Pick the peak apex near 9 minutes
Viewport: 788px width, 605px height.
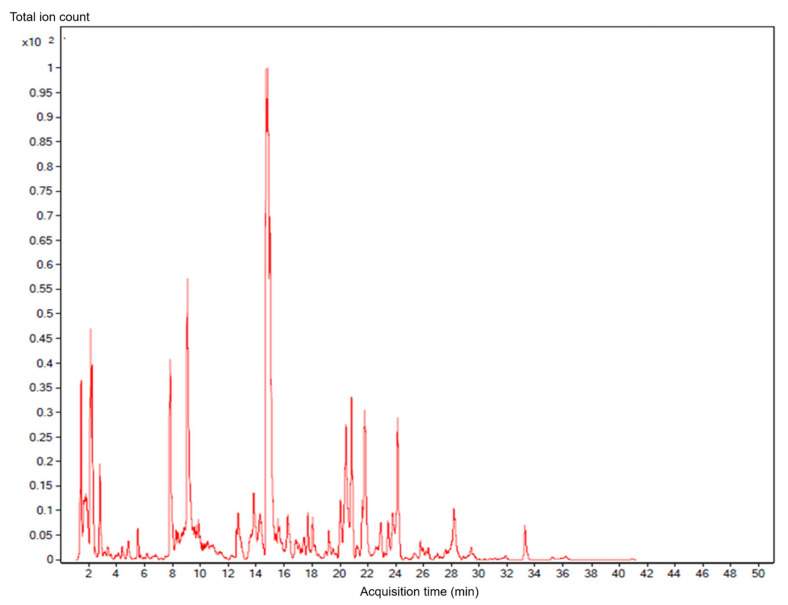(187, 279)
